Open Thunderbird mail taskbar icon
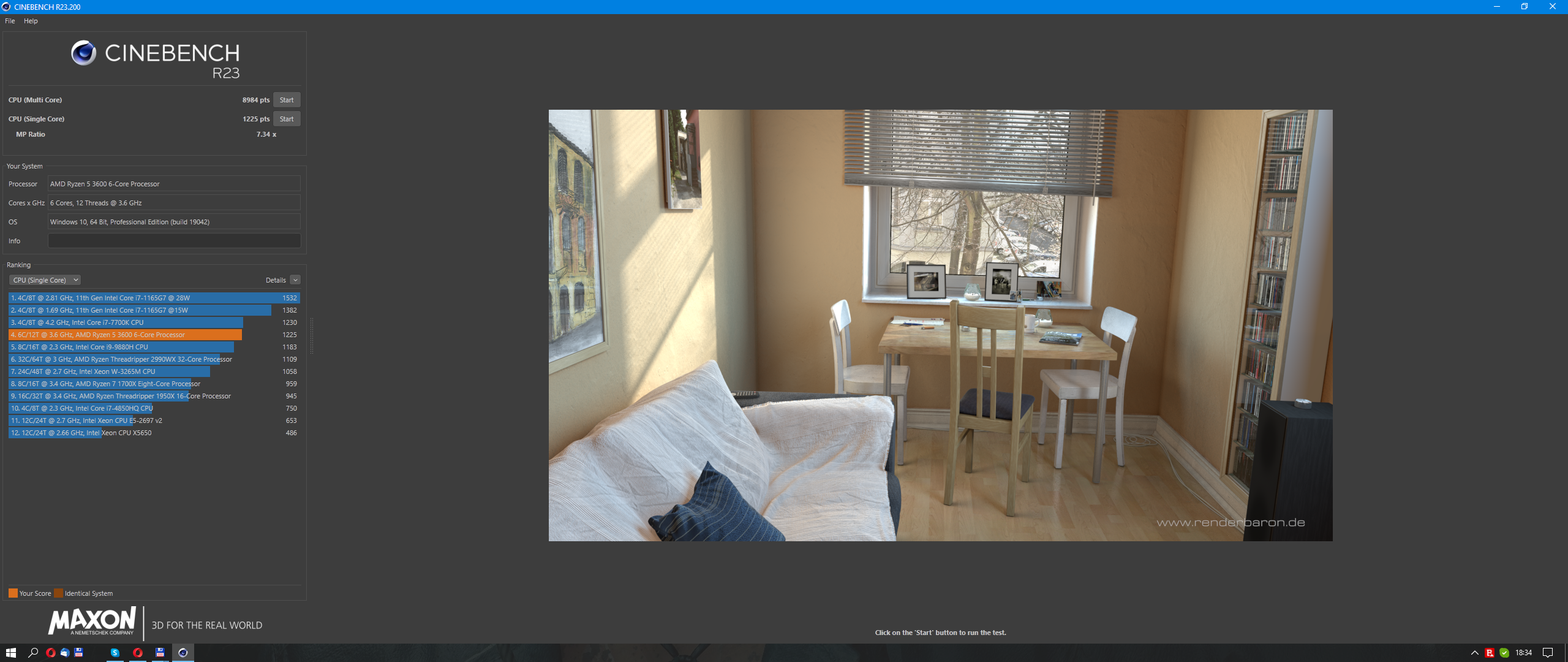This screenshot has width=1568, height=662. pos(64,653)
